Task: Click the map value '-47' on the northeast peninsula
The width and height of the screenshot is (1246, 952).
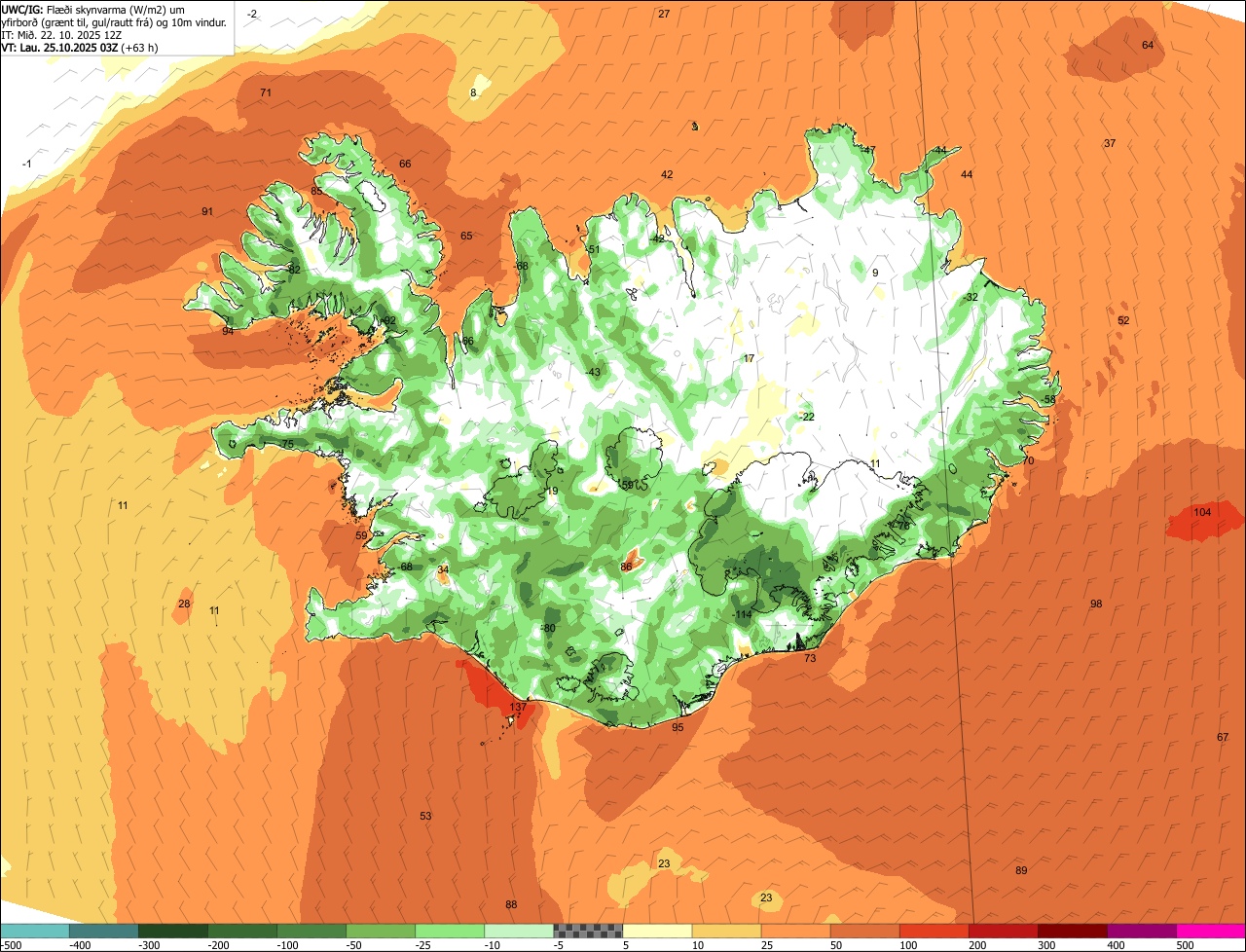Action: pyautogui.click(x=868, y=150)
